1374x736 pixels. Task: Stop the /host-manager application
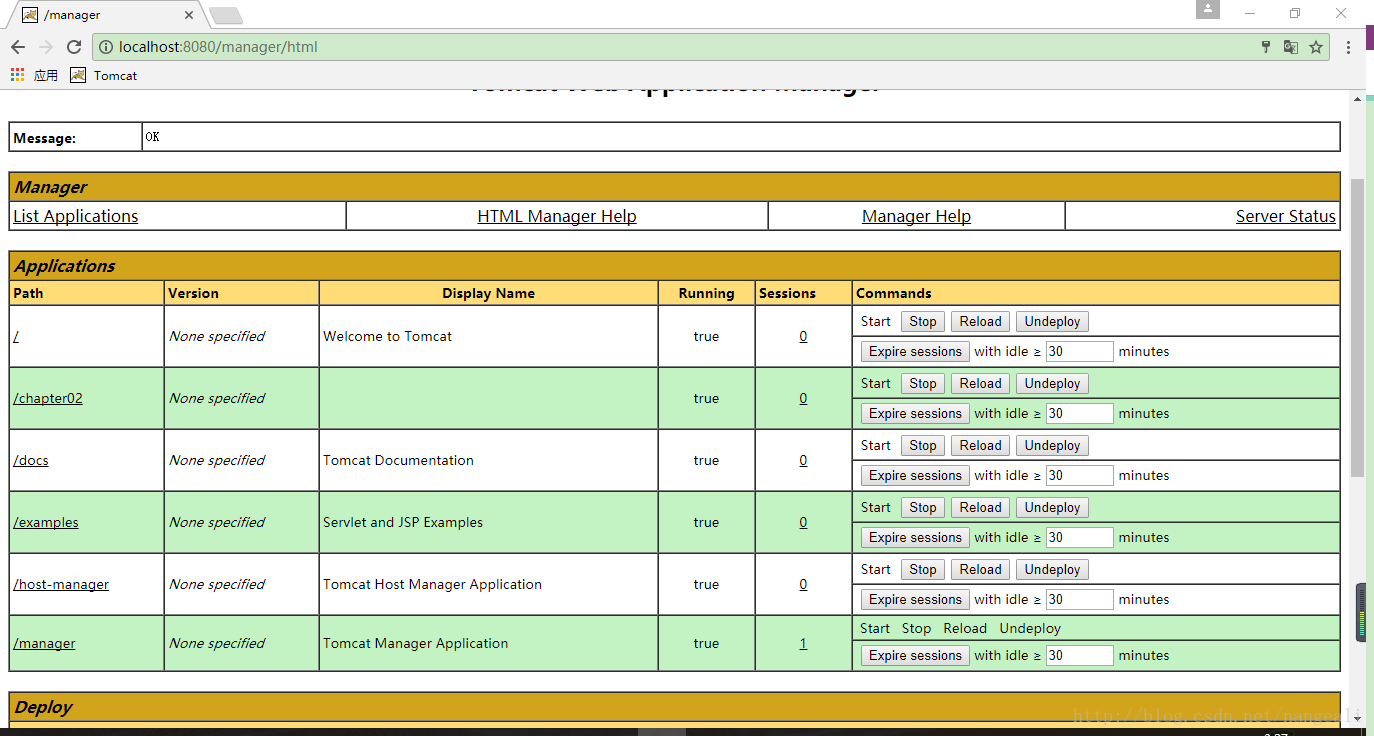[923, 569]
